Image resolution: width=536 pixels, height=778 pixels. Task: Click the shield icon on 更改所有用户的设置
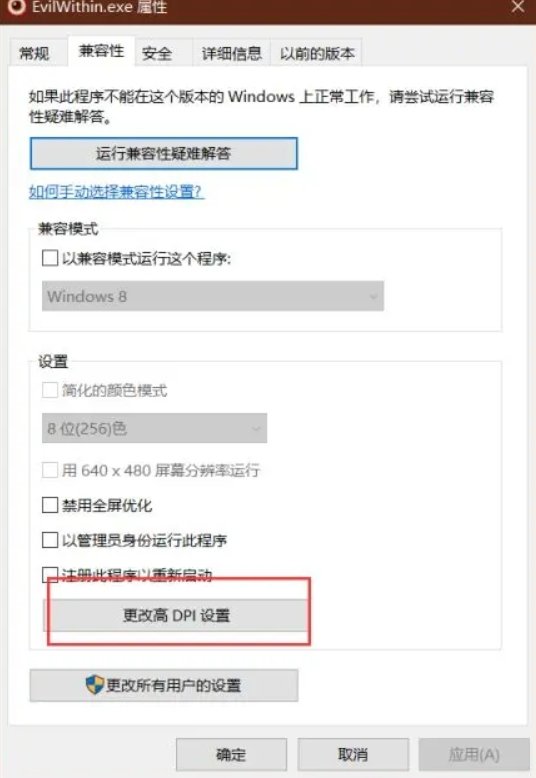coord(94,685)
